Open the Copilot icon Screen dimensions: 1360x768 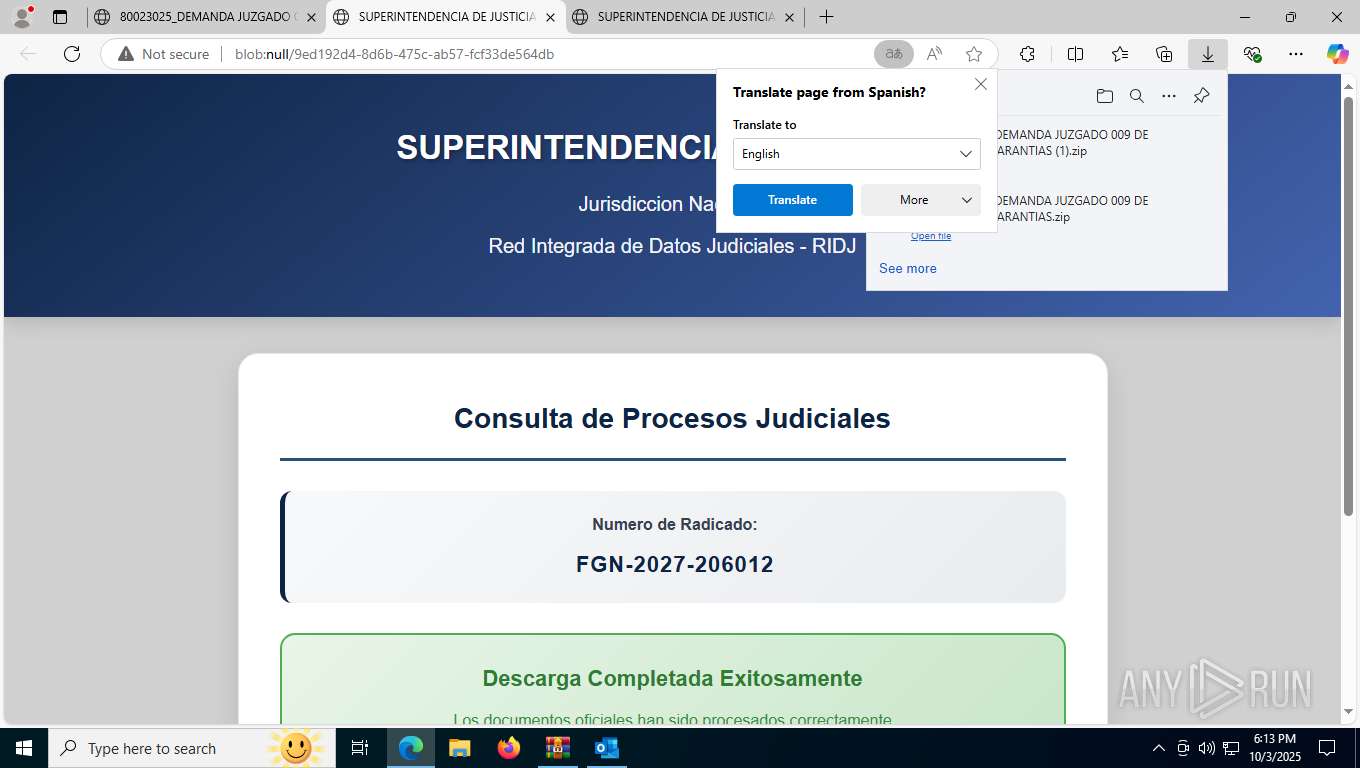1337,54
